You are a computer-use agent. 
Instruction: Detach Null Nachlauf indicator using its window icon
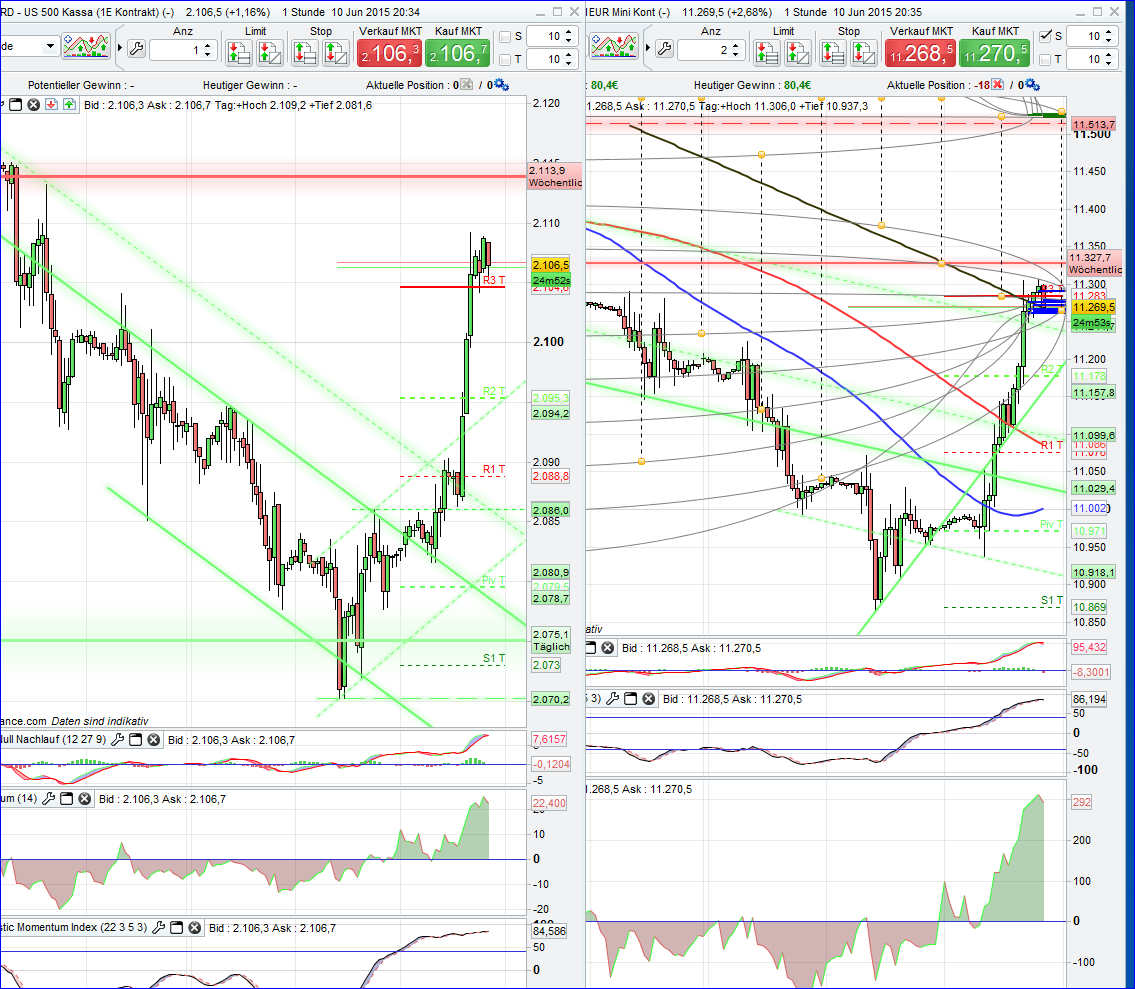[134, 739]
